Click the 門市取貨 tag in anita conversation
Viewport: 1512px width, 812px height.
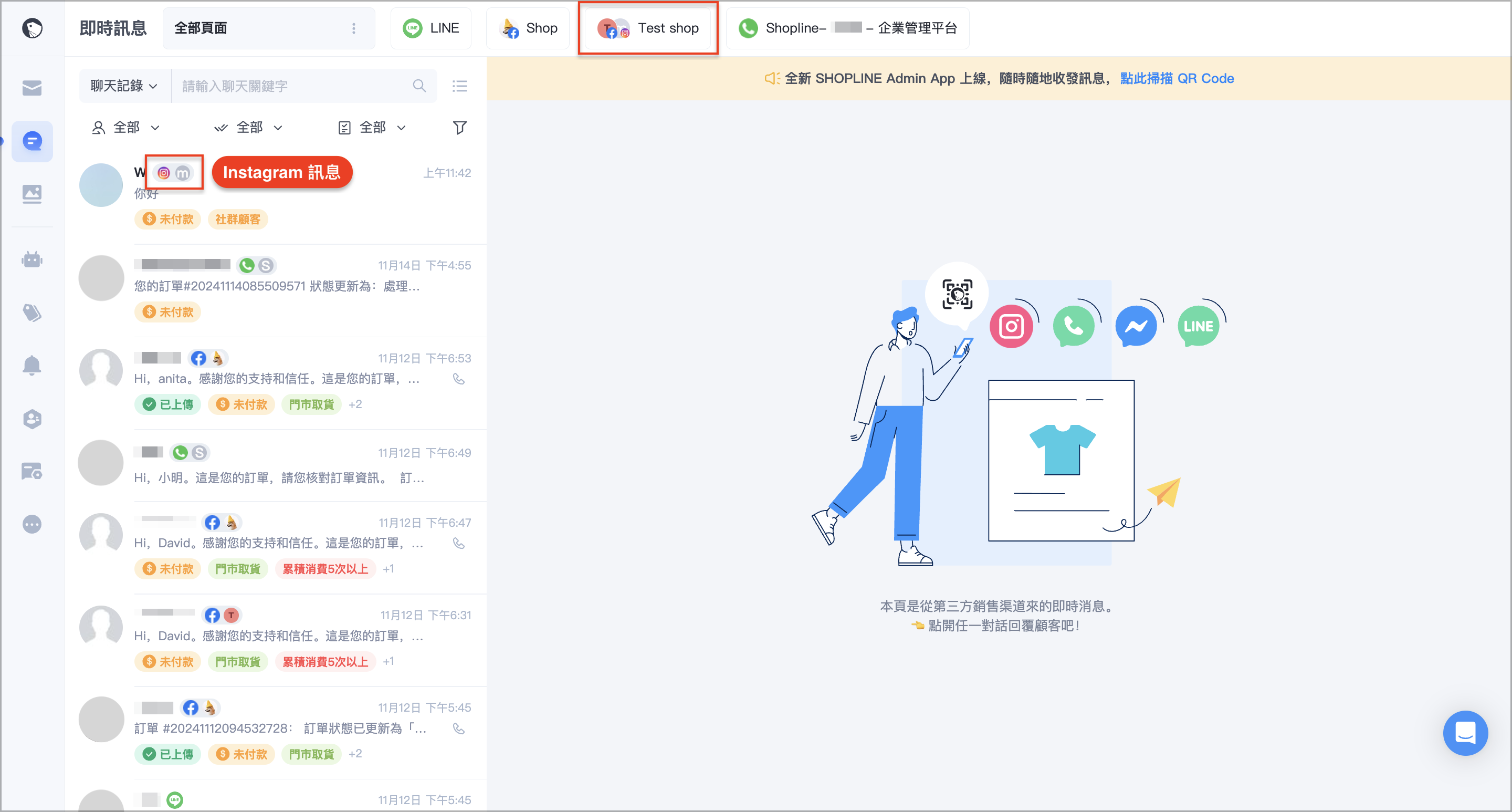click(311, 404)
